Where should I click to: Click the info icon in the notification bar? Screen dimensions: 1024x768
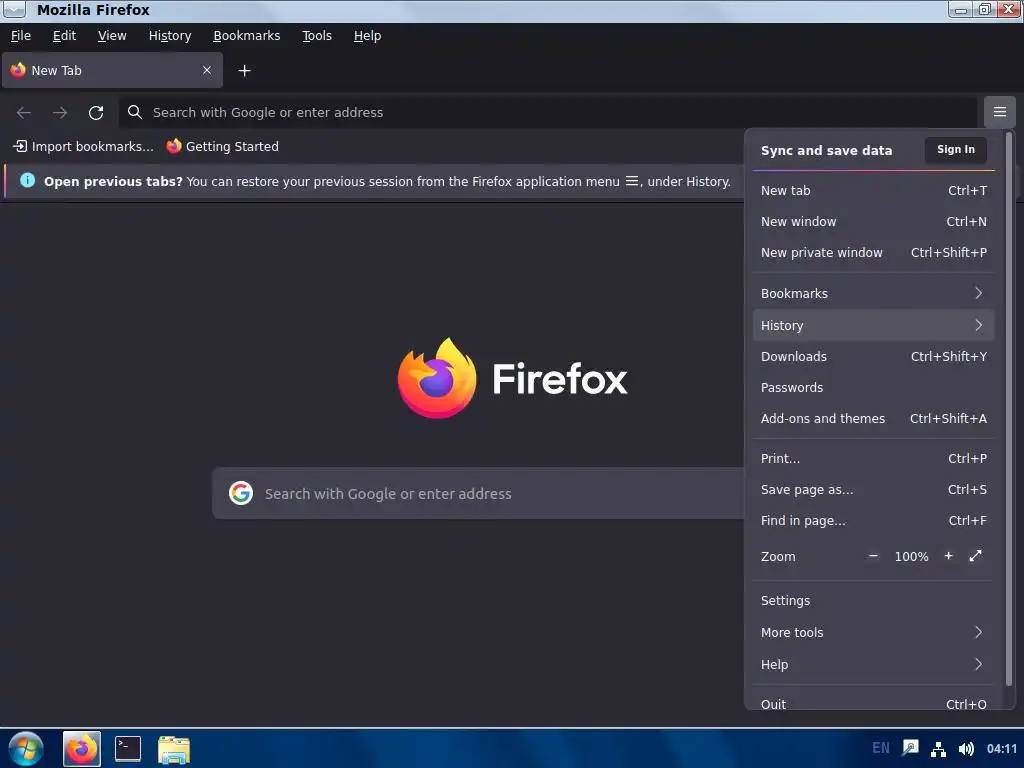(27, 180)
